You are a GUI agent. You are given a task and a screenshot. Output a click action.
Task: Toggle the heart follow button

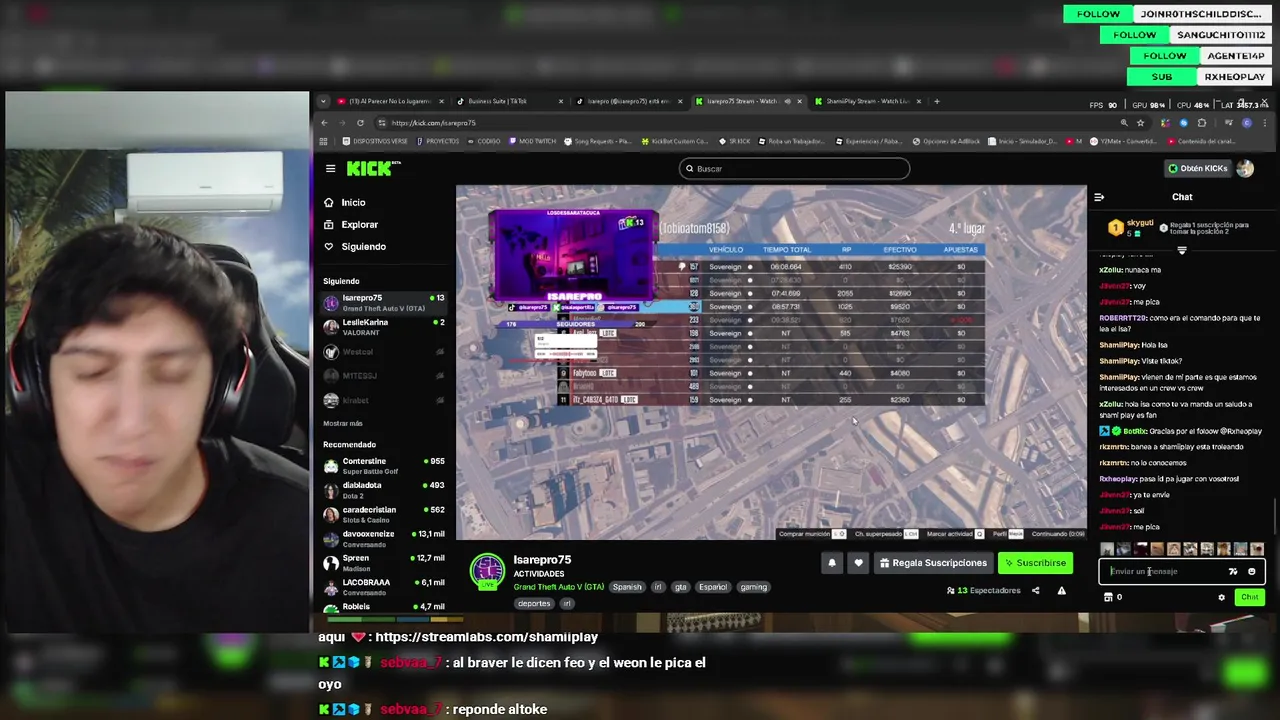click(858, 563)
